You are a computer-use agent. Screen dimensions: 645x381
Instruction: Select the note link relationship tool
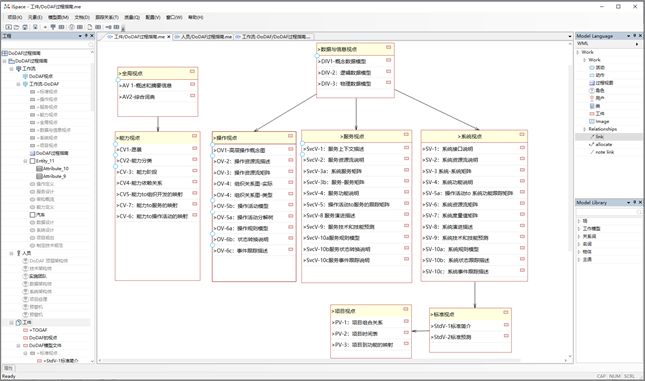pos(602,152)
